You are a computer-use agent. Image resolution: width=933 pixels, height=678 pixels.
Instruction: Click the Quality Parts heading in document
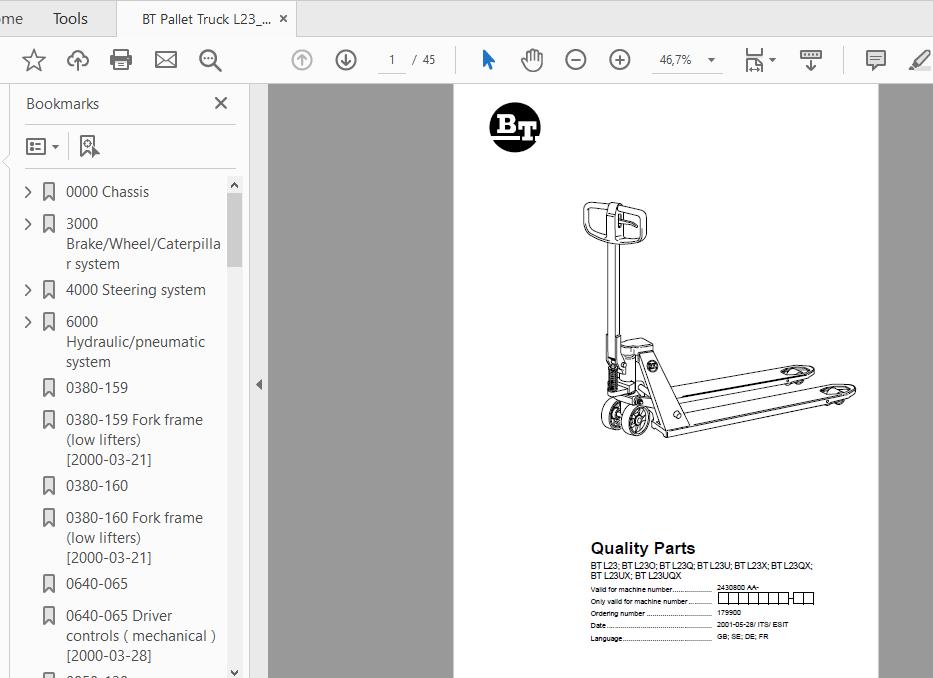[x=643, y=548]
